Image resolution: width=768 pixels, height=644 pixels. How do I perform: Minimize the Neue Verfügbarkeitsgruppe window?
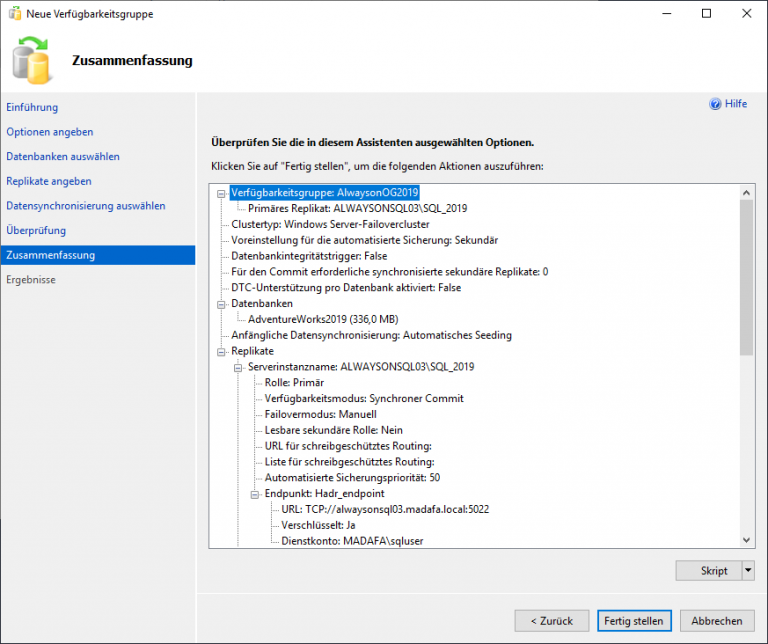(x=667, y=13)
